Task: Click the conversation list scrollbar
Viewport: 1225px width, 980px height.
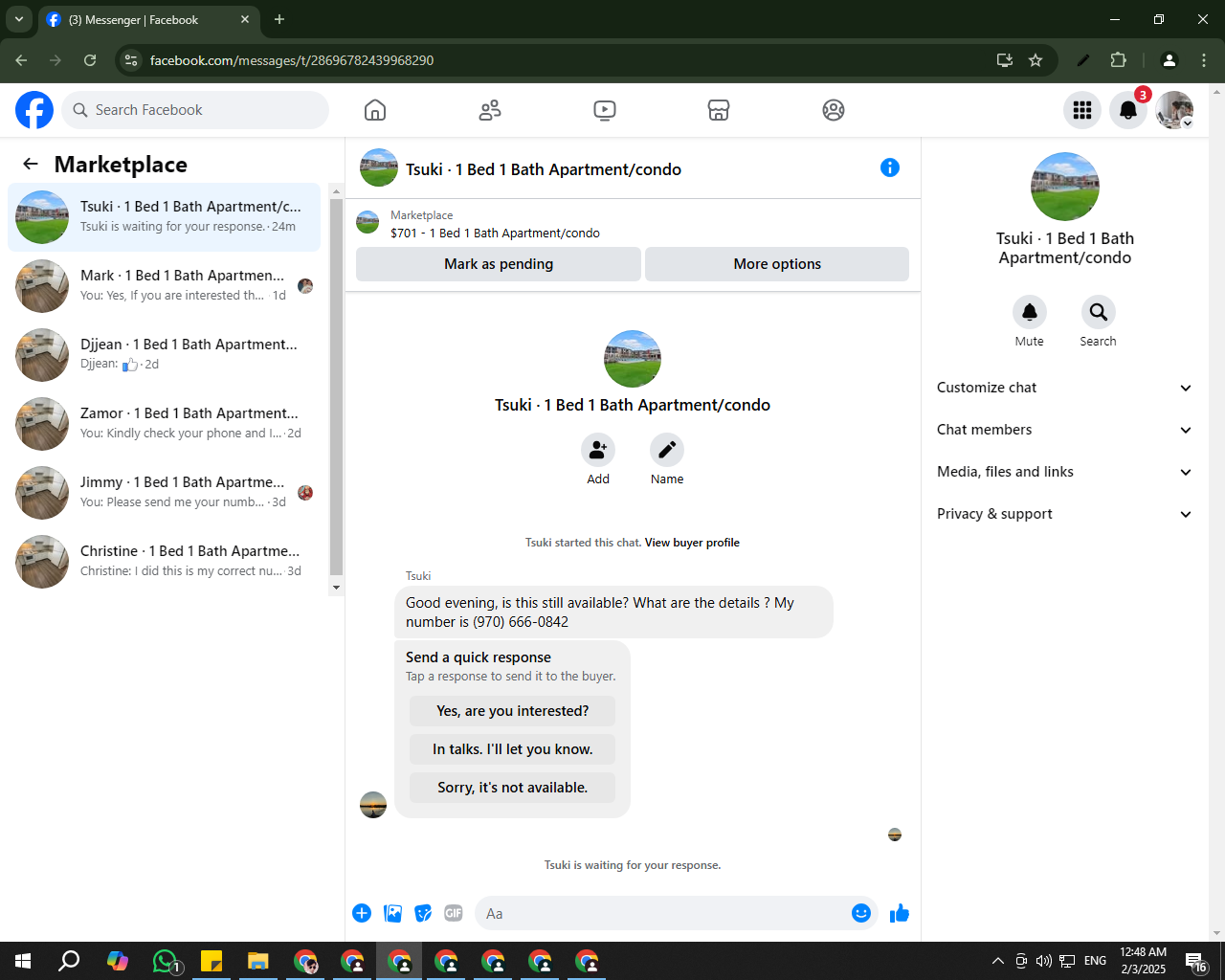Action: click(x=336, y=388)
